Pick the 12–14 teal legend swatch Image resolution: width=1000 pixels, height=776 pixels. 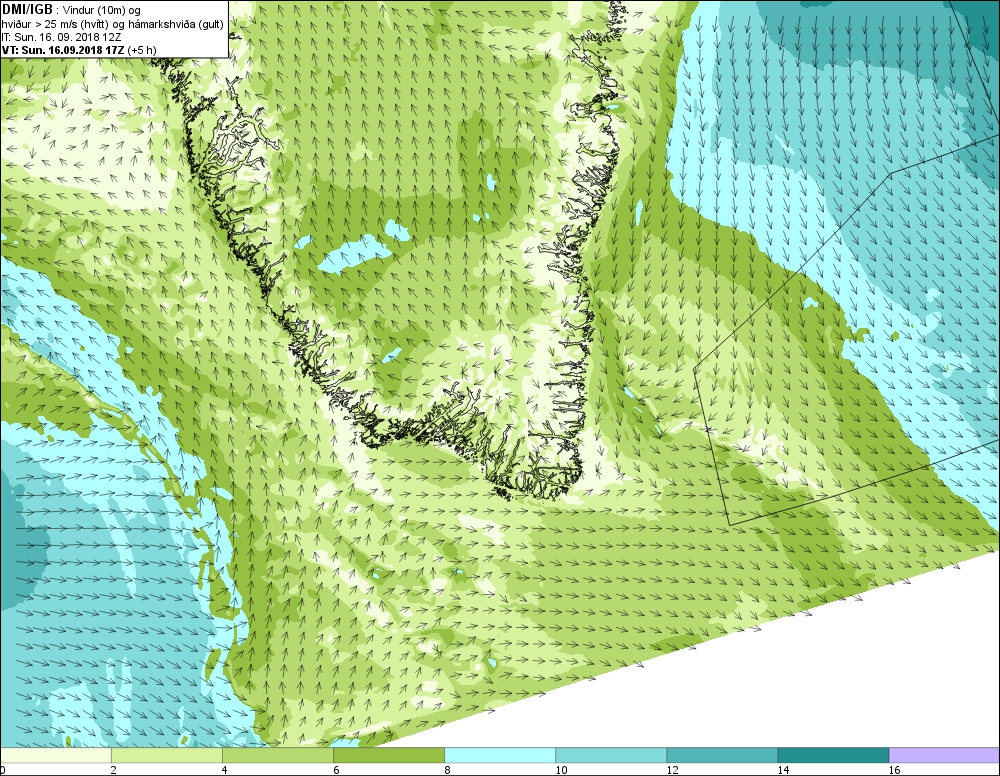pos(722,755)
